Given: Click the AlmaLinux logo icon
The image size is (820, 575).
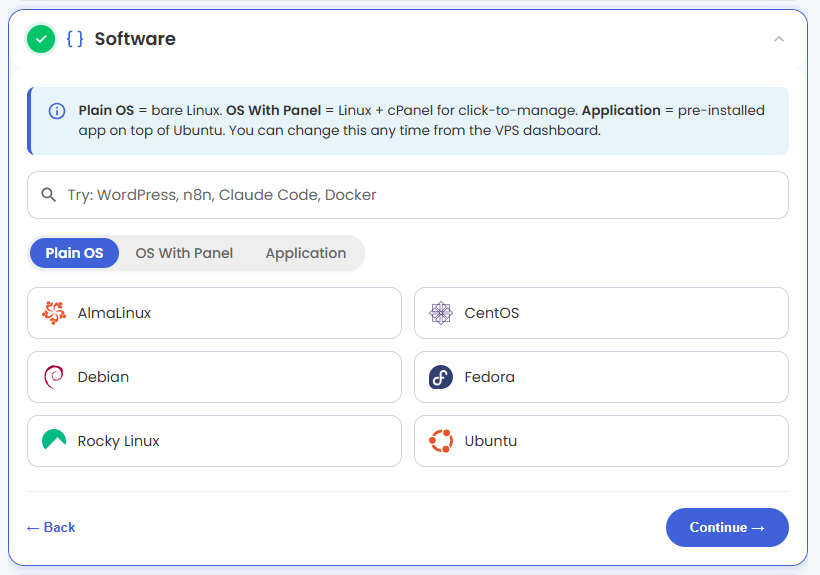Looking at the screenshot, I should point(54,313).
